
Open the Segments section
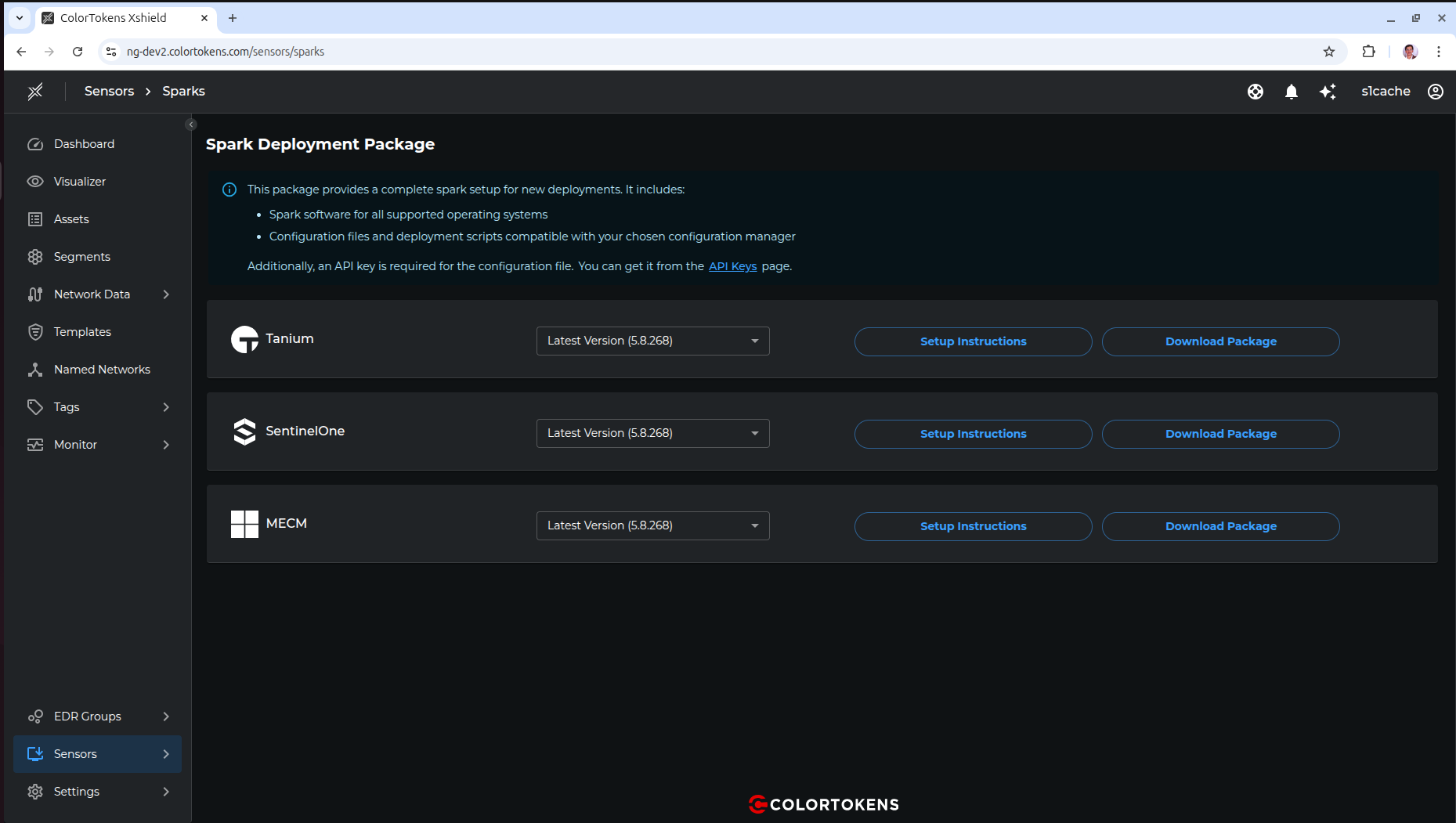(81, 256)
